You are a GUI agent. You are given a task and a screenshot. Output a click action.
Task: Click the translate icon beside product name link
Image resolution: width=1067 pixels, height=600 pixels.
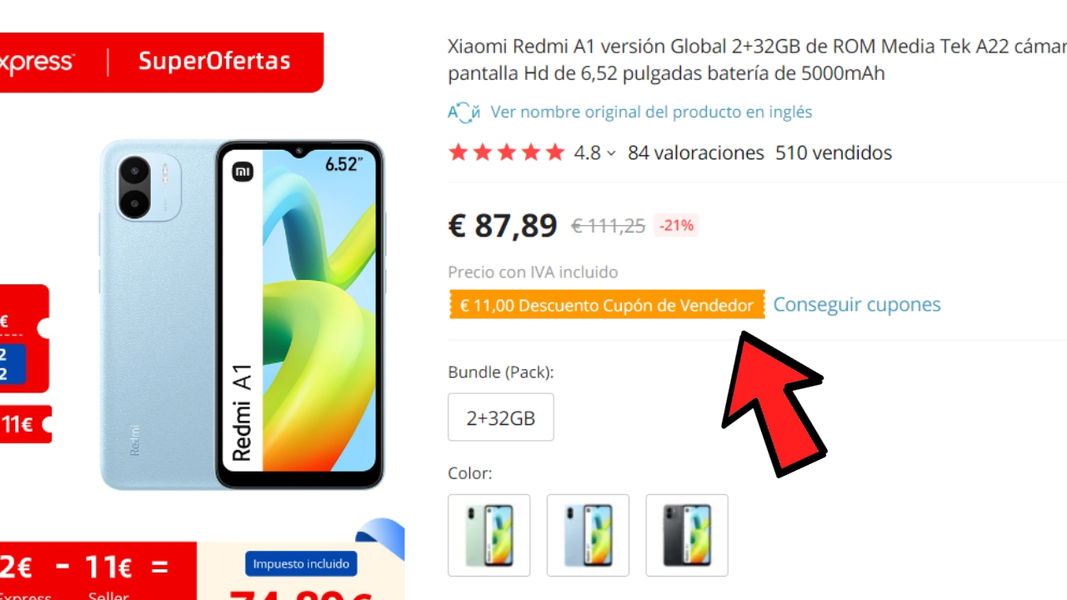[464, 112]
